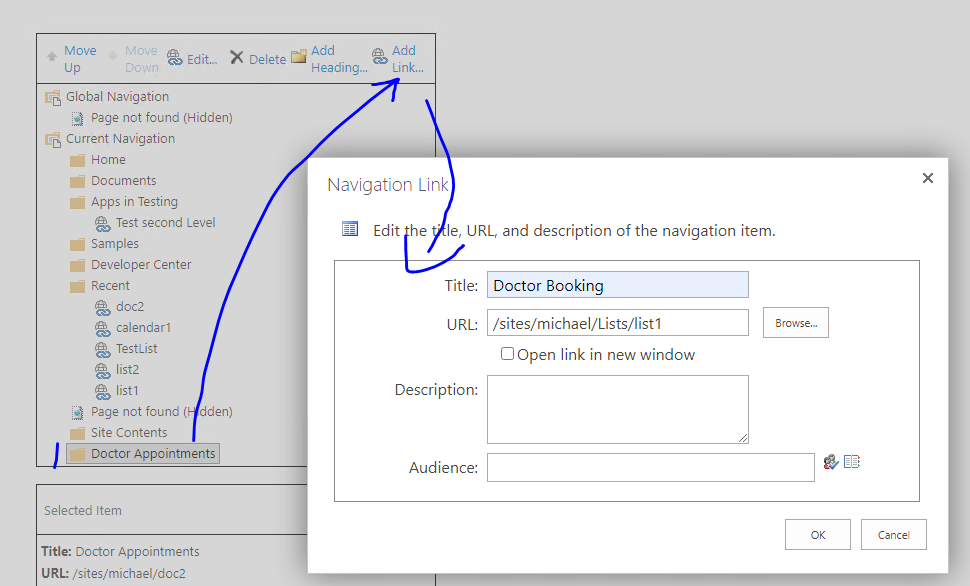Click the Delete X icon
Image resolution: width=970 pixels, height=586 pixels.
click(x=236, y=58)
